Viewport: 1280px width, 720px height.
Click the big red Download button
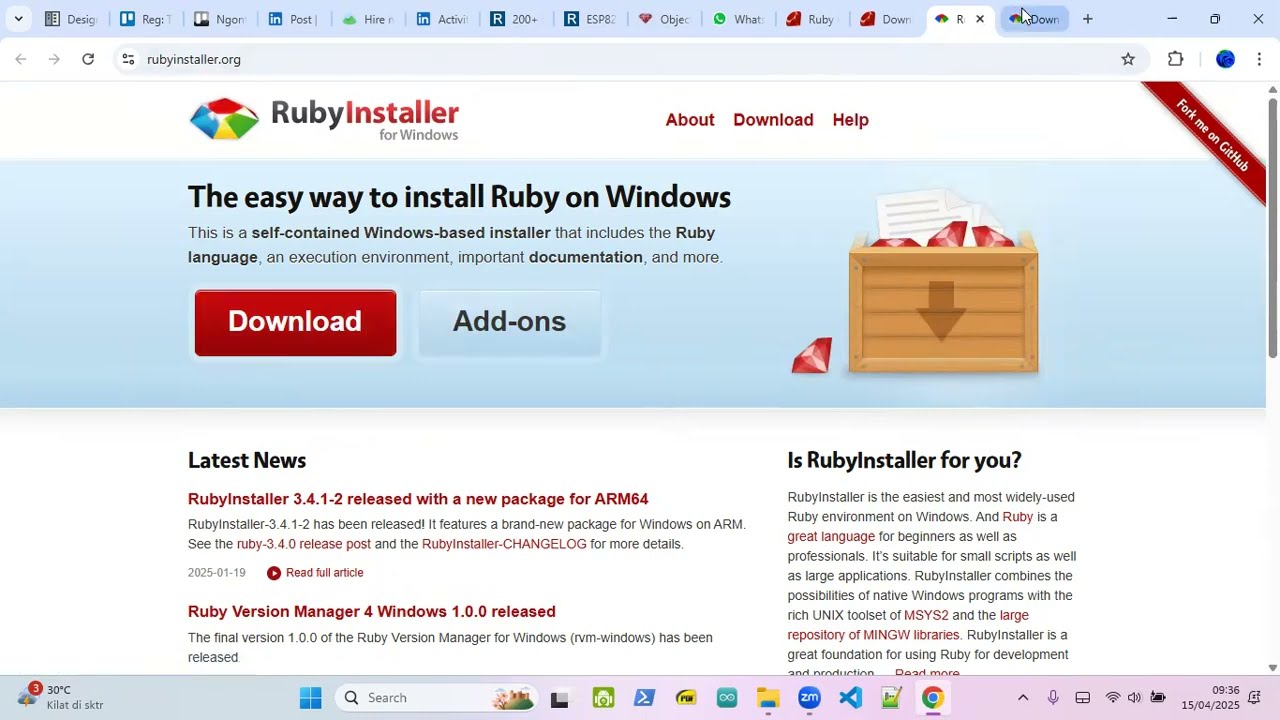[x=295, y=323]
